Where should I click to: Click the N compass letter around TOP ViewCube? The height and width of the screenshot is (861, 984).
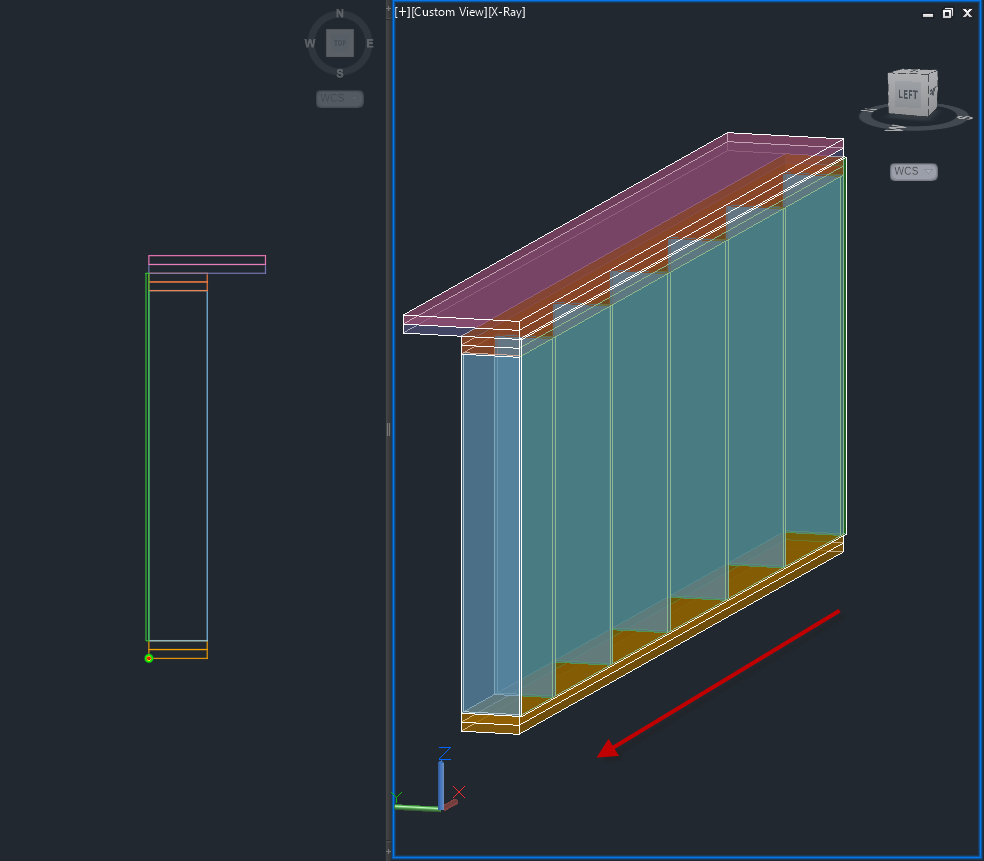(x=340, y=13)
